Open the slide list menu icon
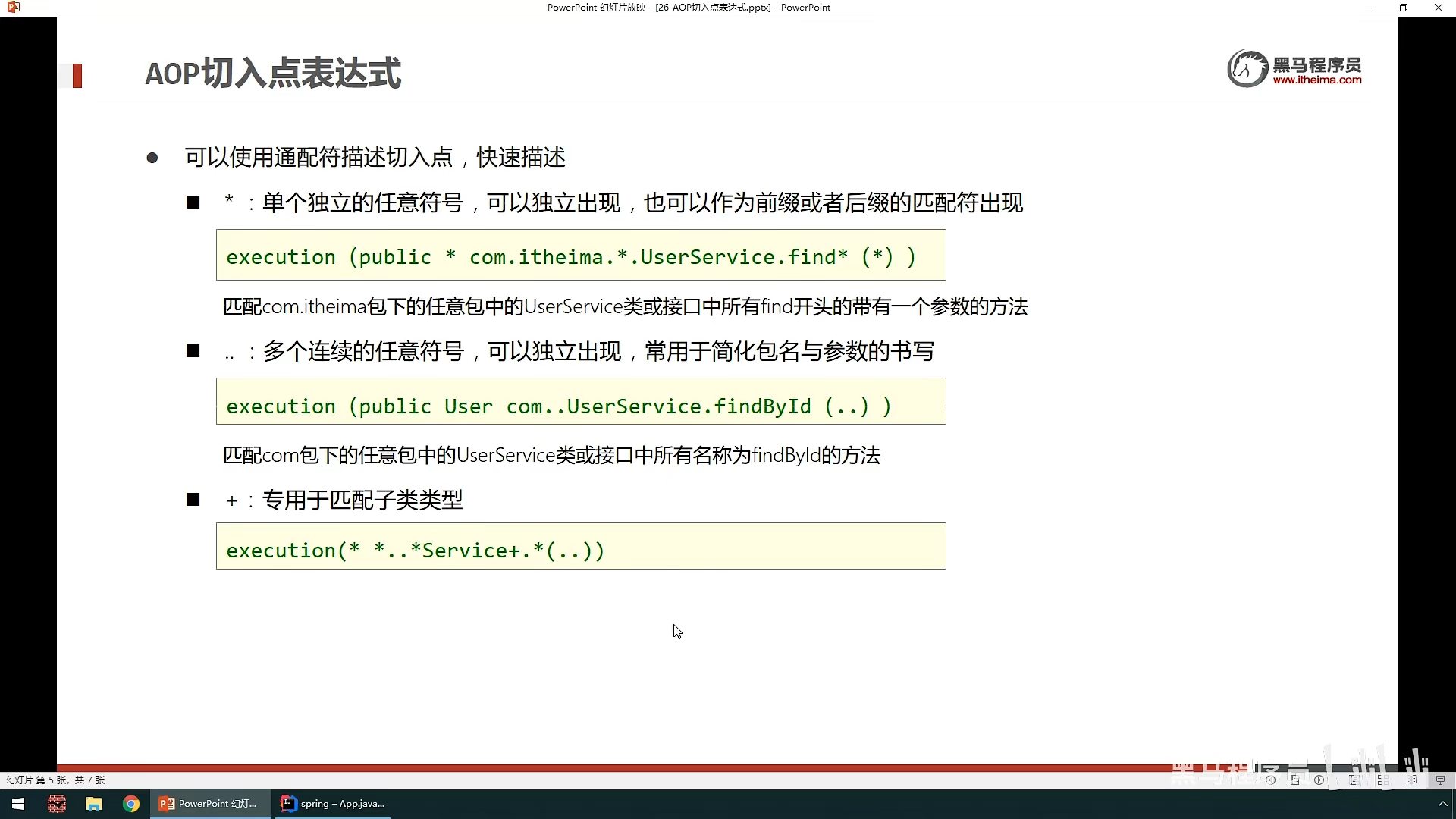Image resolution: width=1456 pixels, height=819 pixels. pos(1294,780)
